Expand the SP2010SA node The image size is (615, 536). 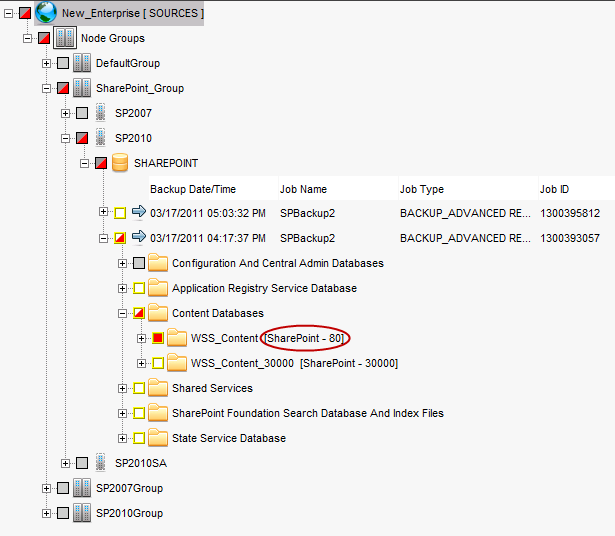(x=66, y=463)
